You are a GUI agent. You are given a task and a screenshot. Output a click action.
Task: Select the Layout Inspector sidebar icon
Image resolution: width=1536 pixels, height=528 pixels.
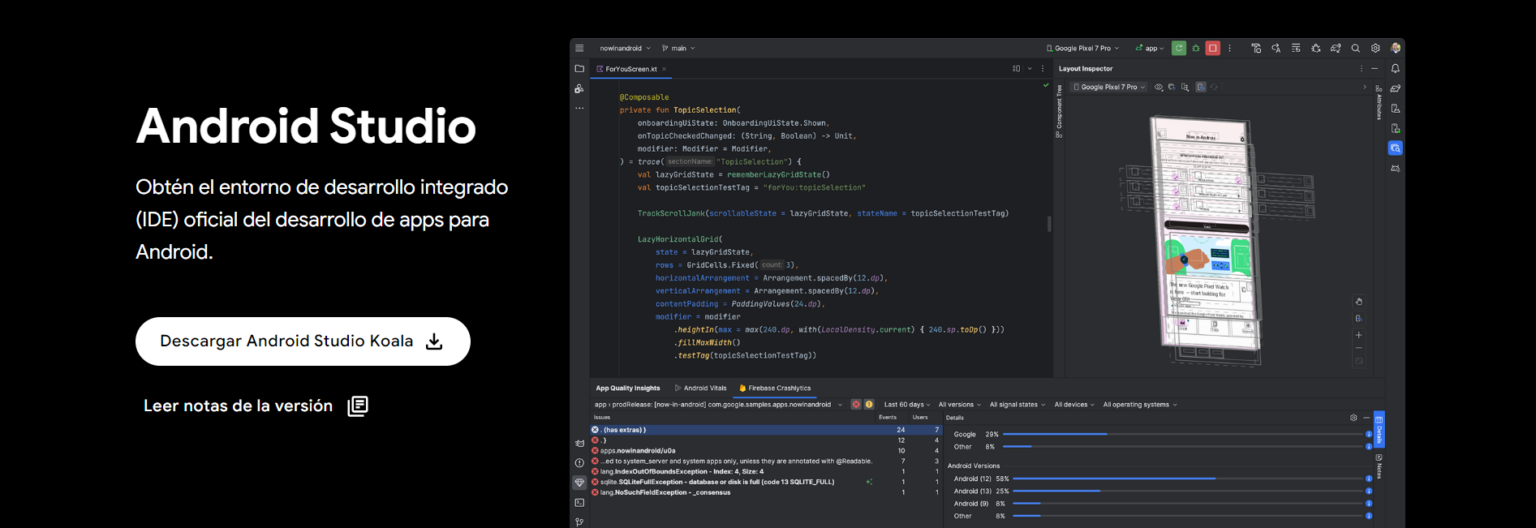pyautogui.click(x=1395, y=148)
